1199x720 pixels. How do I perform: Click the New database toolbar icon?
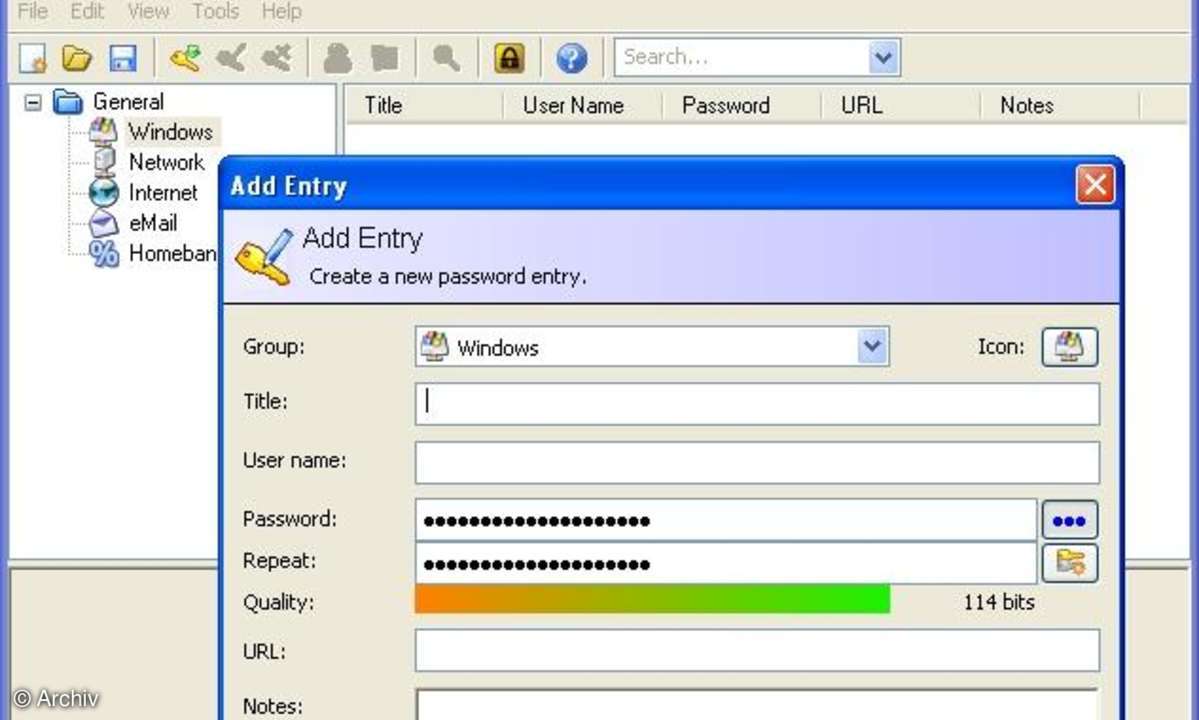click(x=33, y=58)
